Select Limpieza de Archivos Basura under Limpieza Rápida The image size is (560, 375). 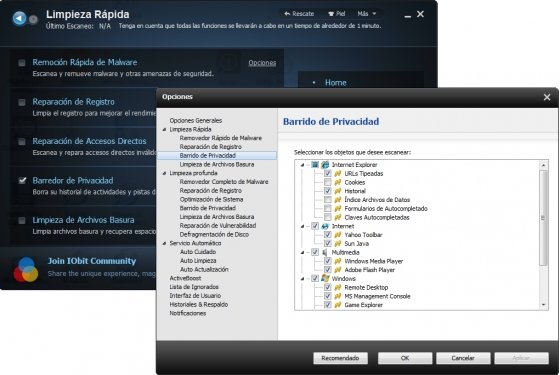pos(217,164)
